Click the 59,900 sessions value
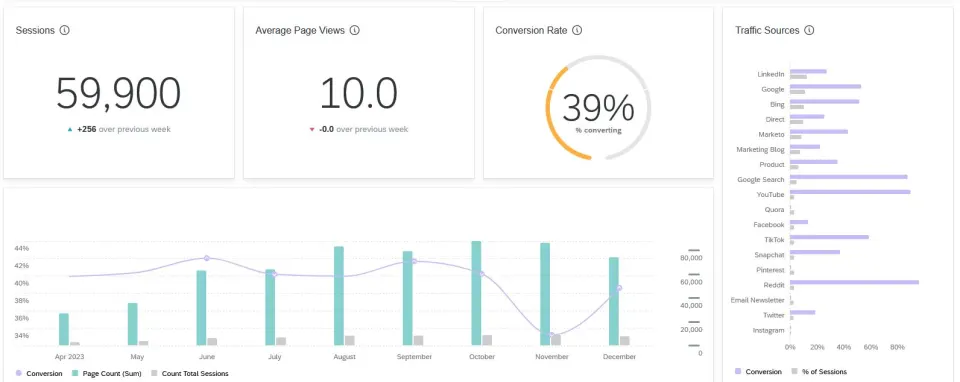Screen dimensions: 960x382 pos(118,94)
